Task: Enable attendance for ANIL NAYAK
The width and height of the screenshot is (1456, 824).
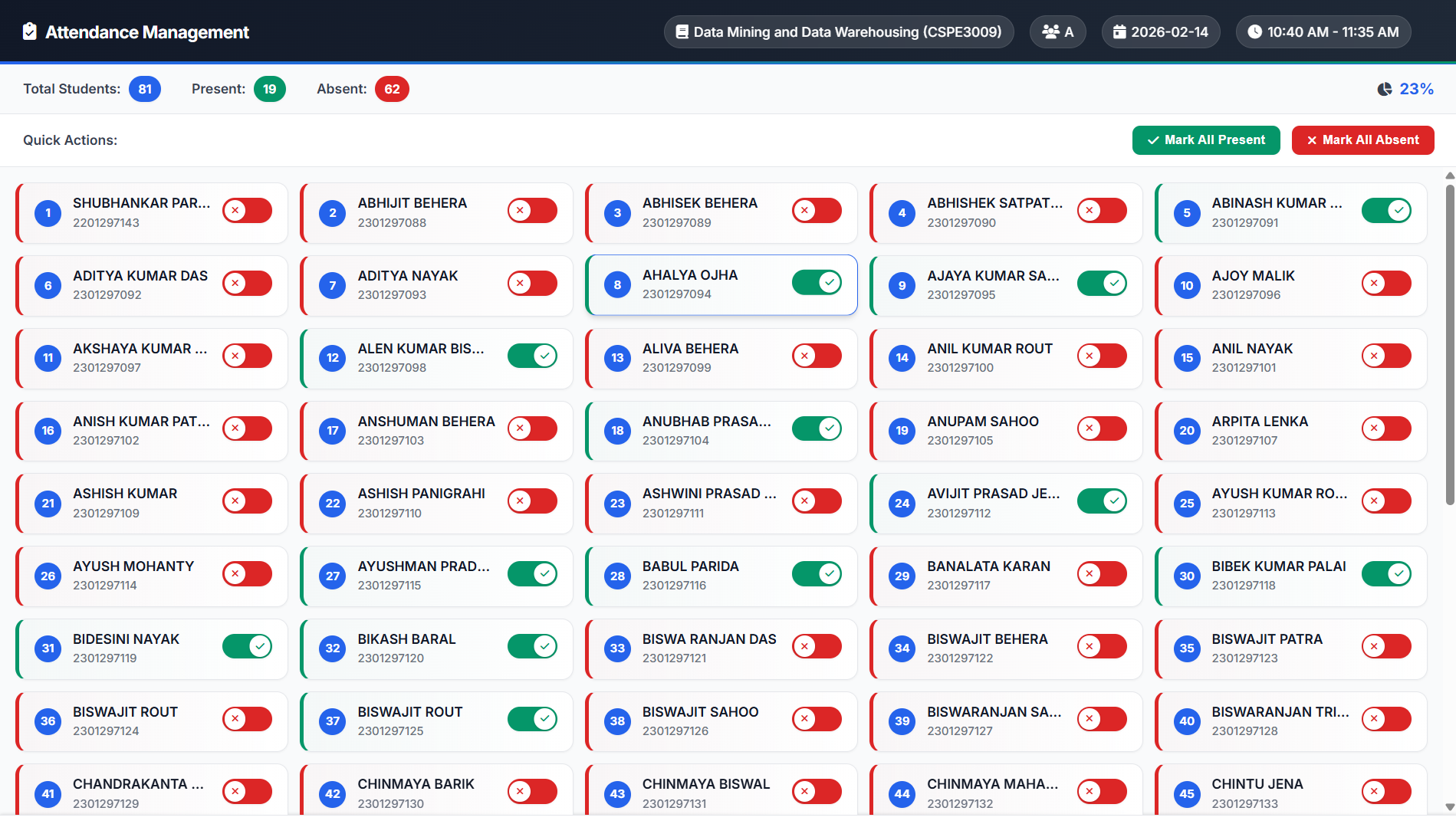Action: coord(1387,356)
